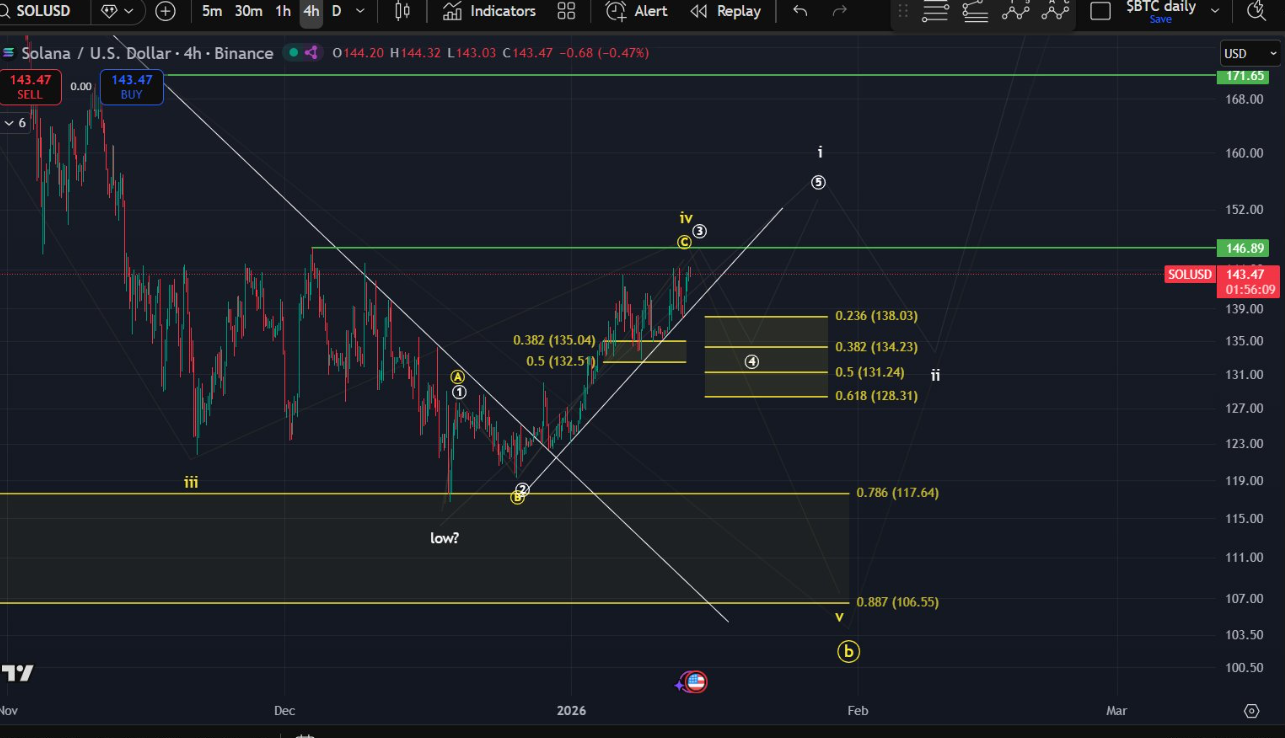
Task: Open the Alert menu
Action: (637, 11)
